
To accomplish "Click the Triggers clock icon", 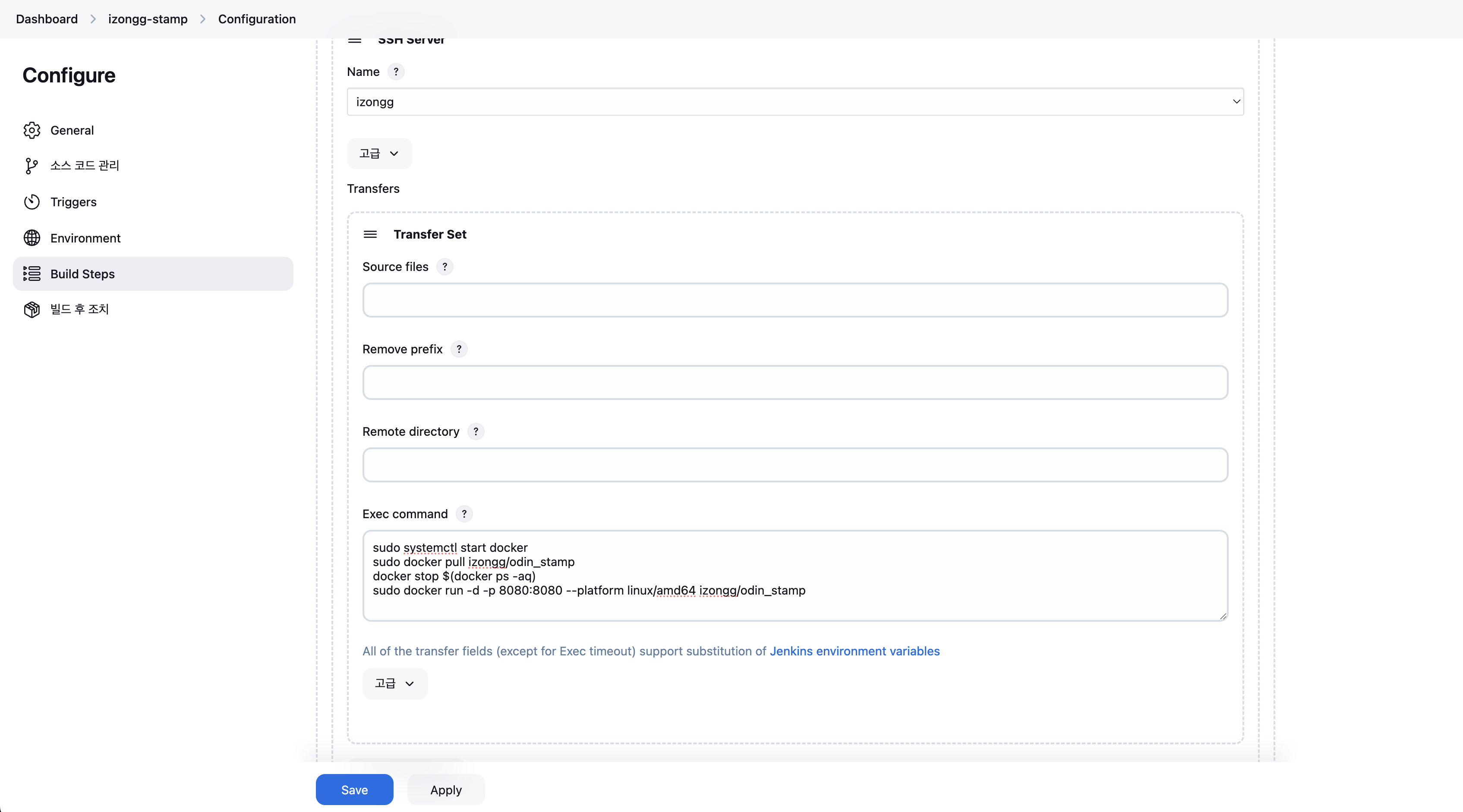I will pyautogui.click(x=32, y=202).
